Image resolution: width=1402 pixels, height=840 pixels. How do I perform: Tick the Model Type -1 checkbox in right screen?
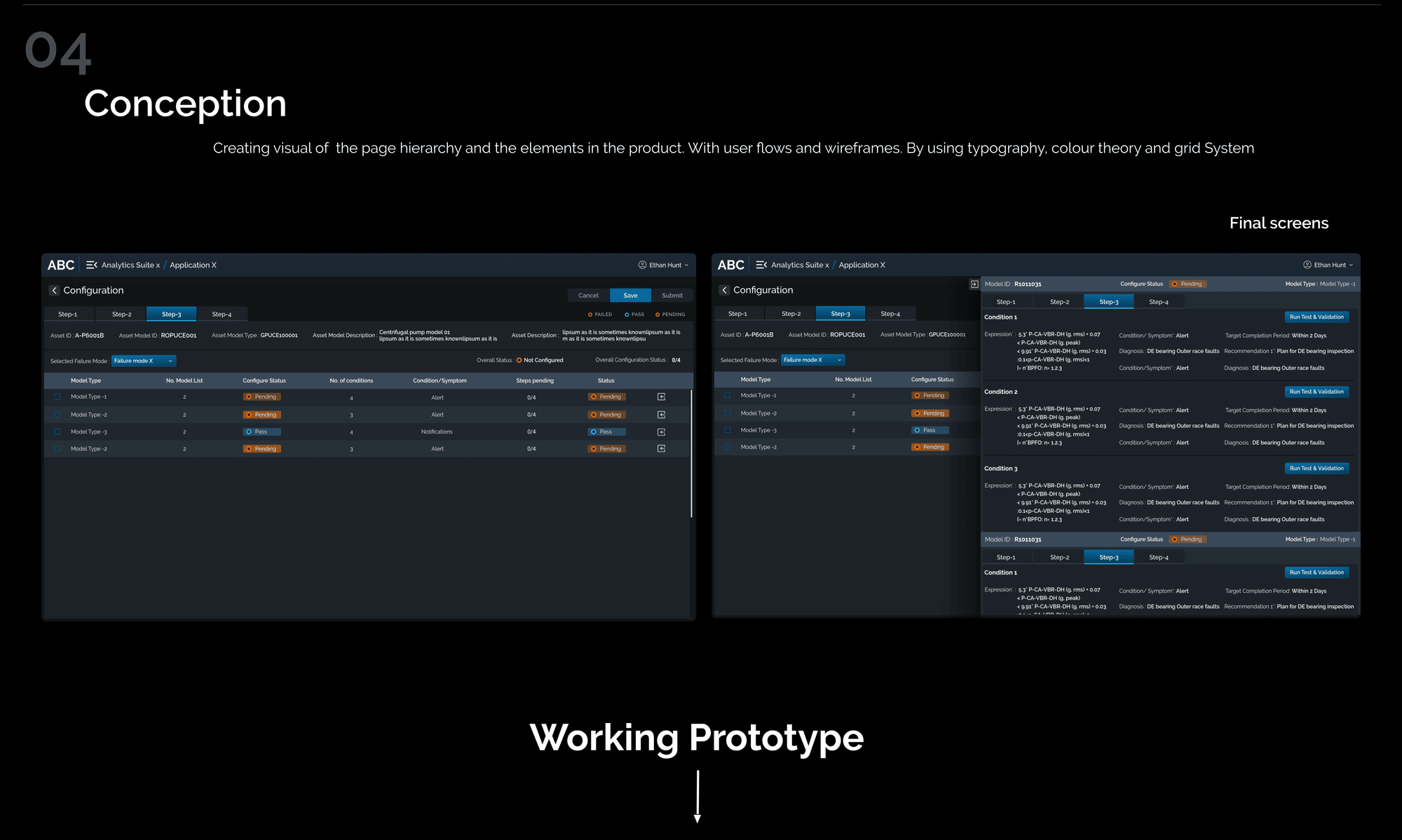pos(728,395)
